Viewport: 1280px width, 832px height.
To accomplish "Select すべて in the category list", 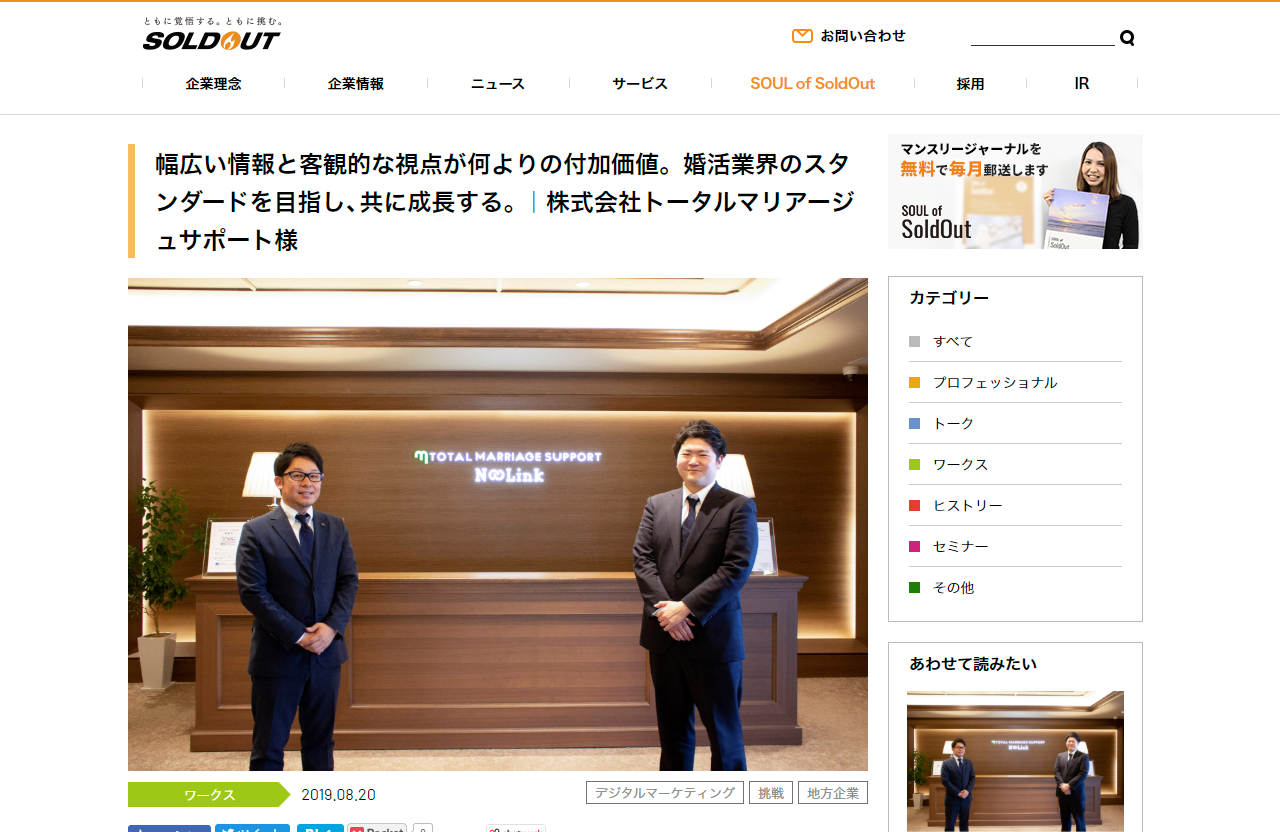I will point(953,341).
